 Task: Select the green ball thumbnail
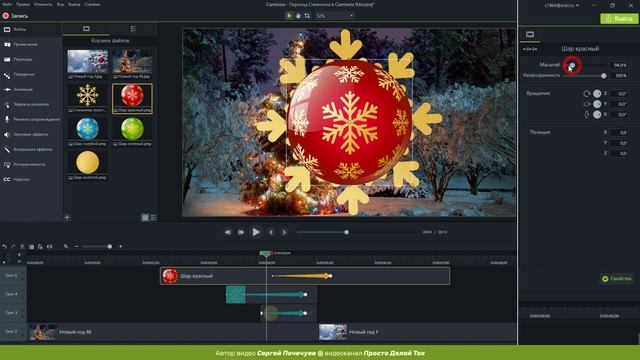point(132,129)
